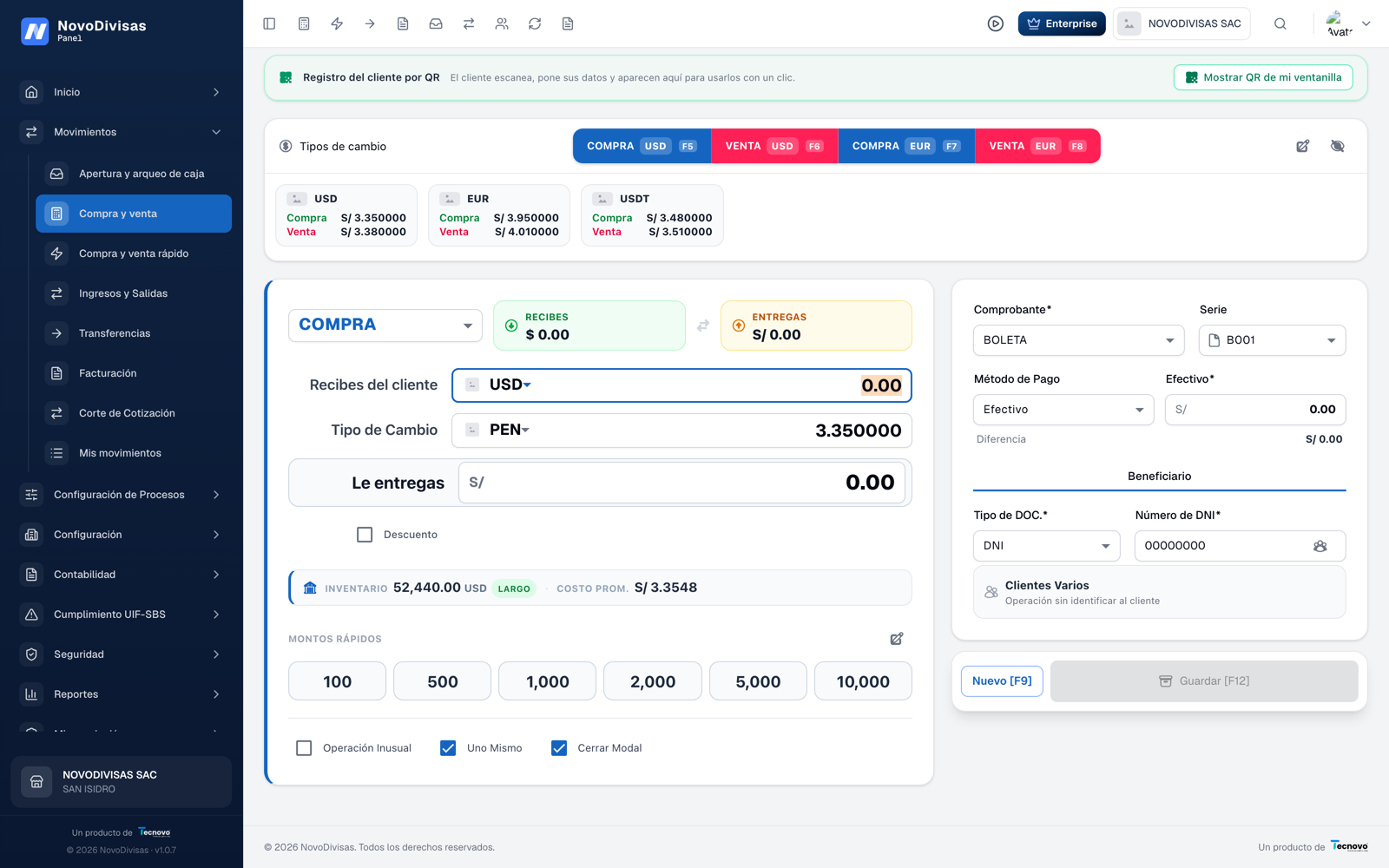Collapse the Movimientos sidebar section
This screenshot has height=868, width=1389.
point(122,132)
